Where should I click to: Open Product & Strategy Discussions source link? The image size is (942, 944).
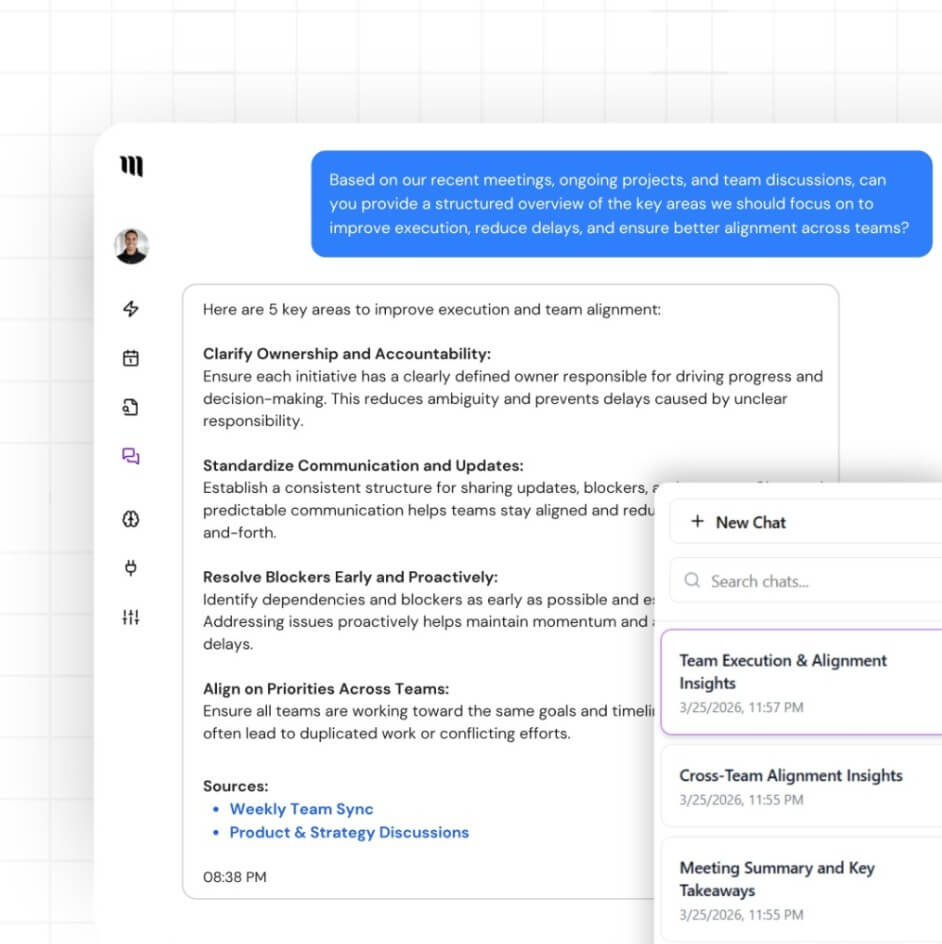tap(349, 833)
